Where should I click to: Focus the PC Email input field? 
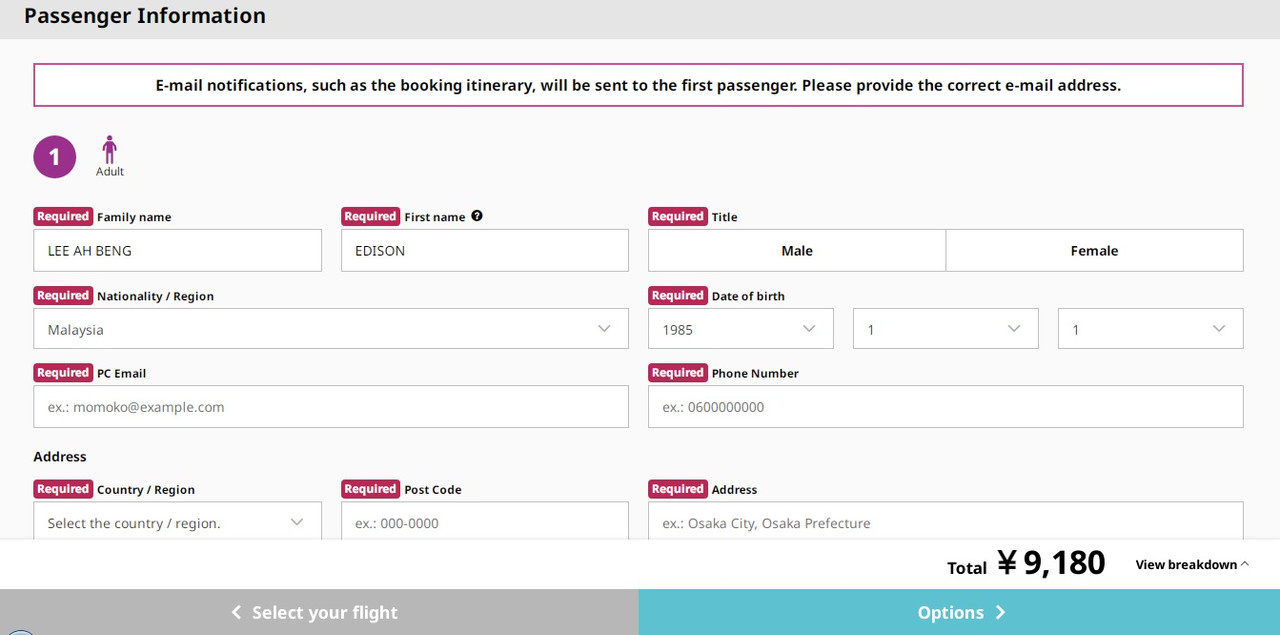[330, 407]
